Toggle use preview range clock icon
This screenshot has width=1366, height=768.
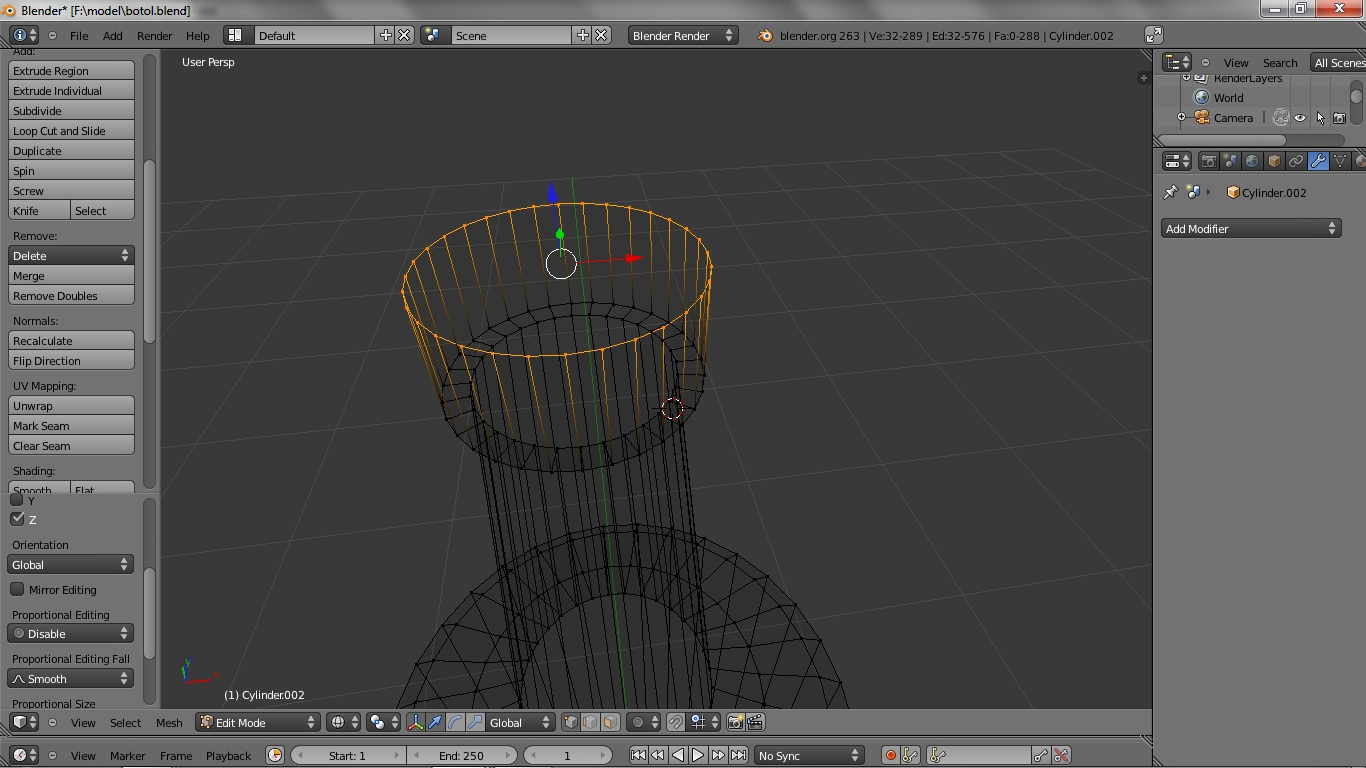point(275,755)
